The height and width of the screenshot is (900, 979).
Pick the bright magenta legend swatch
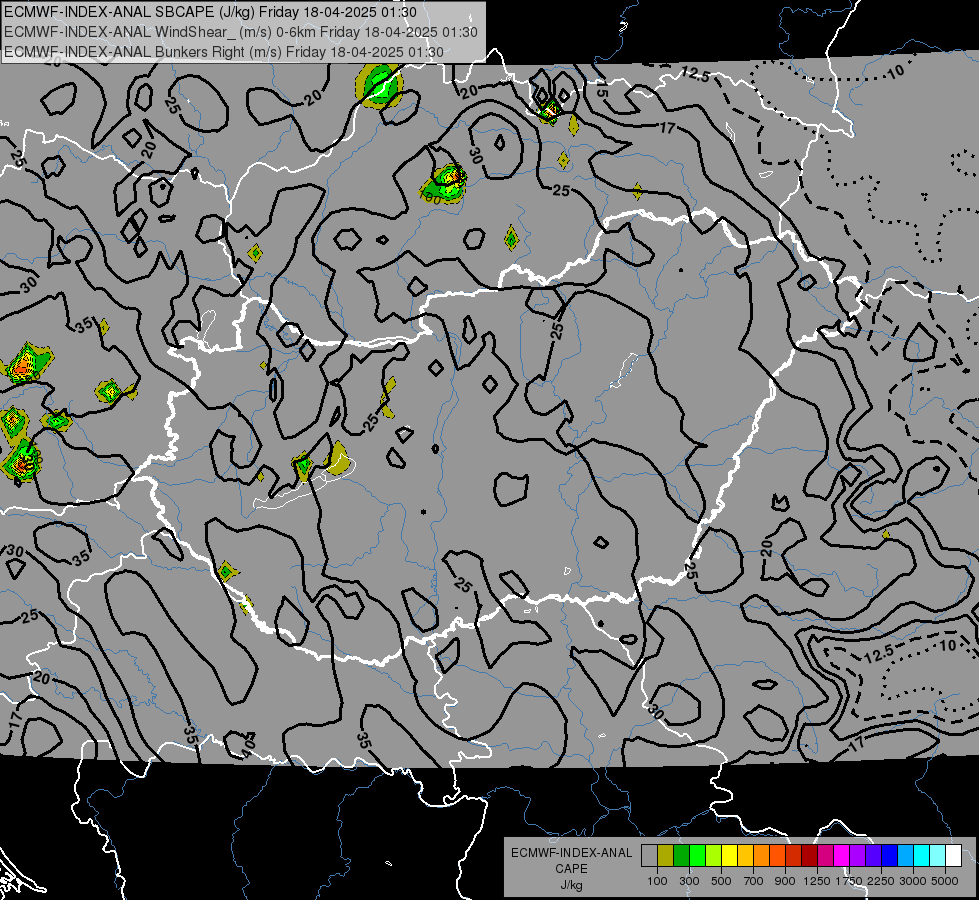coord(841,856)
